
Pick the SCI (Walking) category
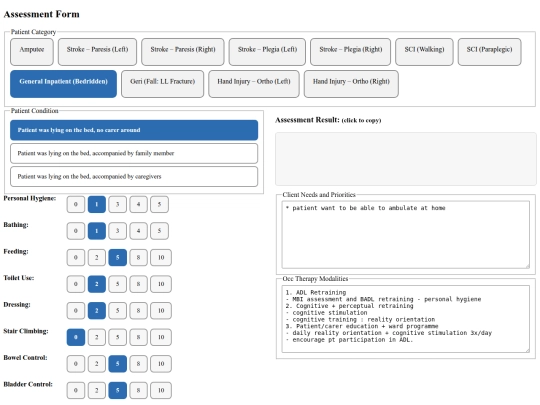(424, 52)
